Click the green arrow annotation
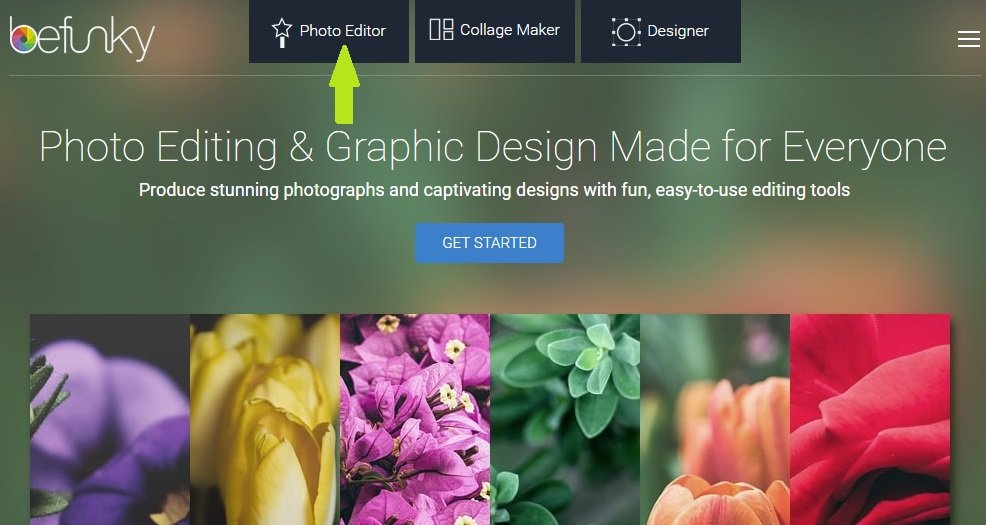This screenshot has width=986, height=525. (x=344, y=85)
